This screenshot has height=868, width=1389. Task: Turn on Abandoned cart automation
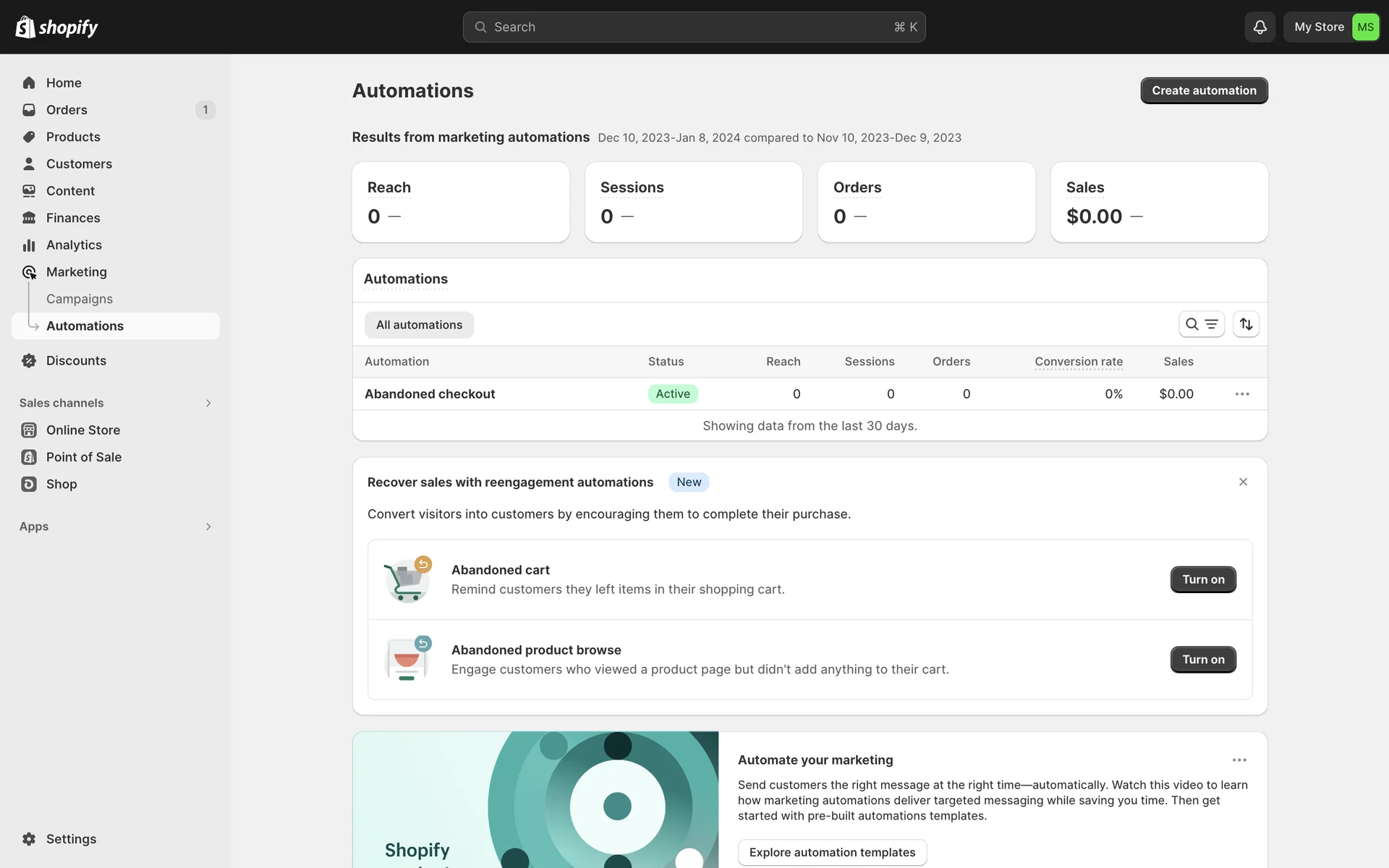coord(1202,579)
